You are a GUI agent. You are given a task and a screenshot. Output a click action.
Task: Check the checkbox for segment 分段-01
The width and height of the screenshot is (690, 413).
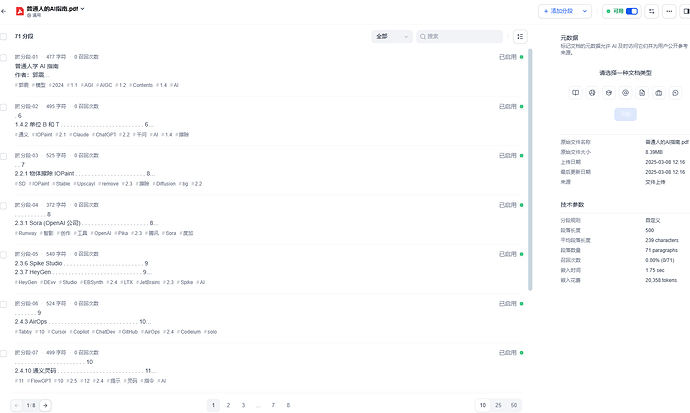tap(6, 57)
